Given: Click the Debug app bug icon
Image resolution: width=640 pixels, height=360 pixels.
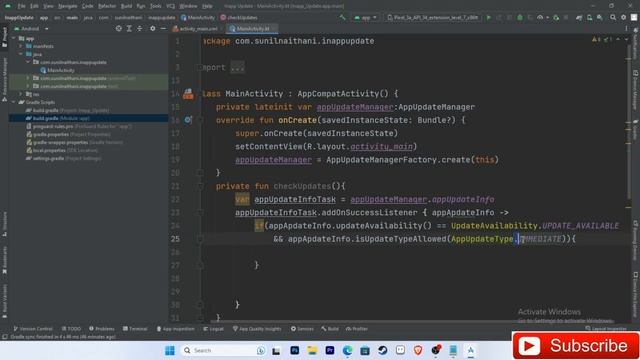Looking at the screenshot, I should coord(520,18).
